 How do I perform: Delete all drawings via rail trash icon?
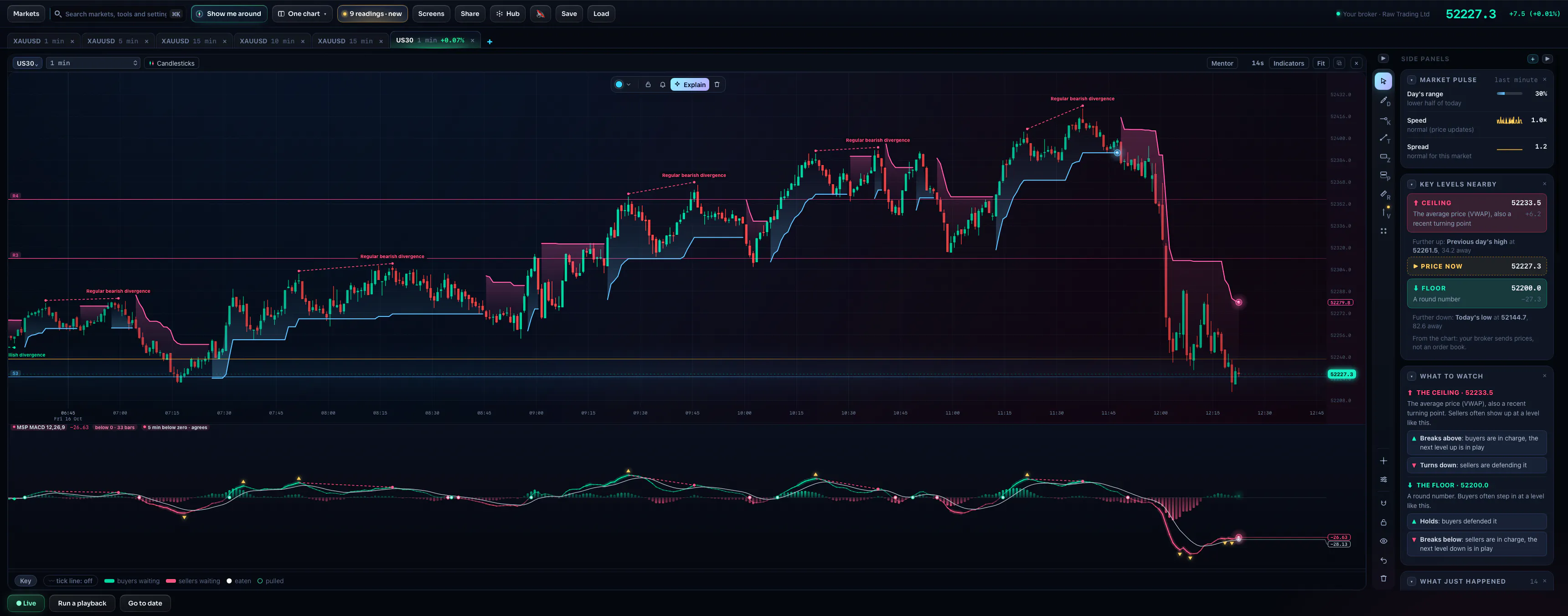pyautogui.click(x=1383, y=578)
